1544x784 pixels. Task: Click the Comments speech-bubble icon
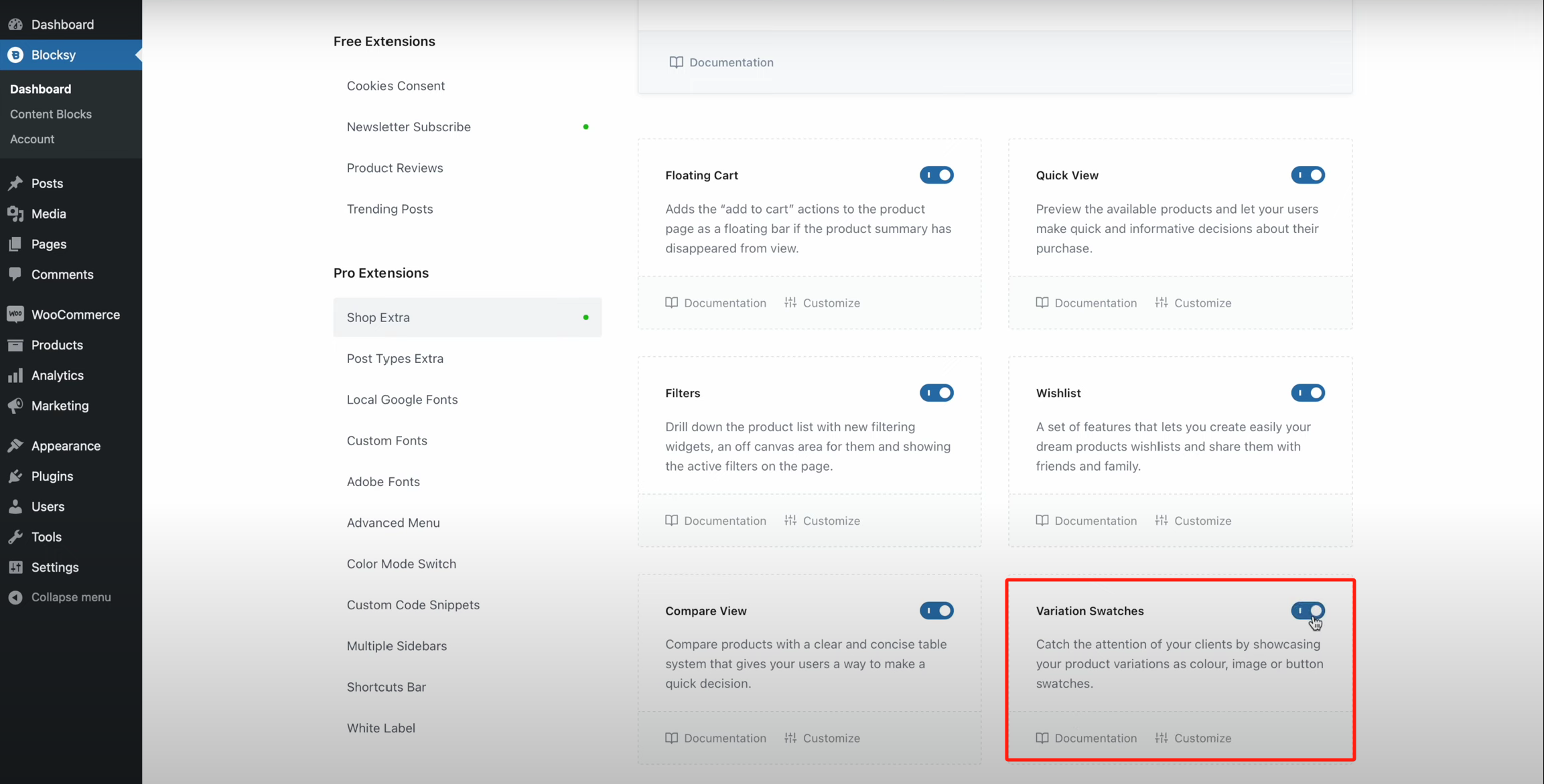15,275
